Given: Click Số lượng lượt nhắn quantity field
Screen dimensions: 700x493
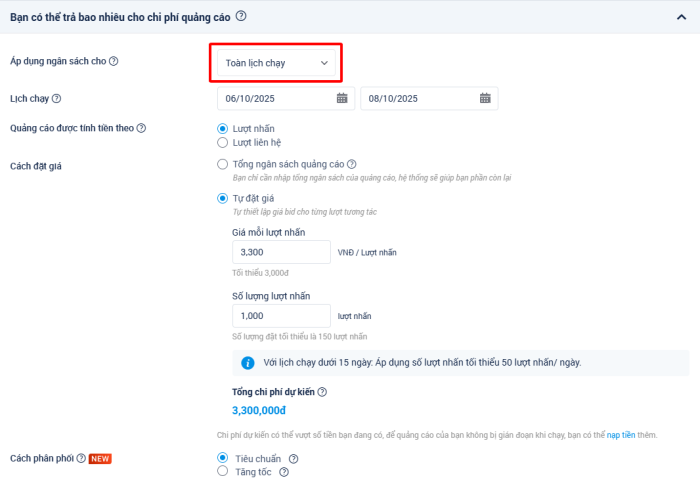Looking at the screenshot, I should tap(281, 316).
